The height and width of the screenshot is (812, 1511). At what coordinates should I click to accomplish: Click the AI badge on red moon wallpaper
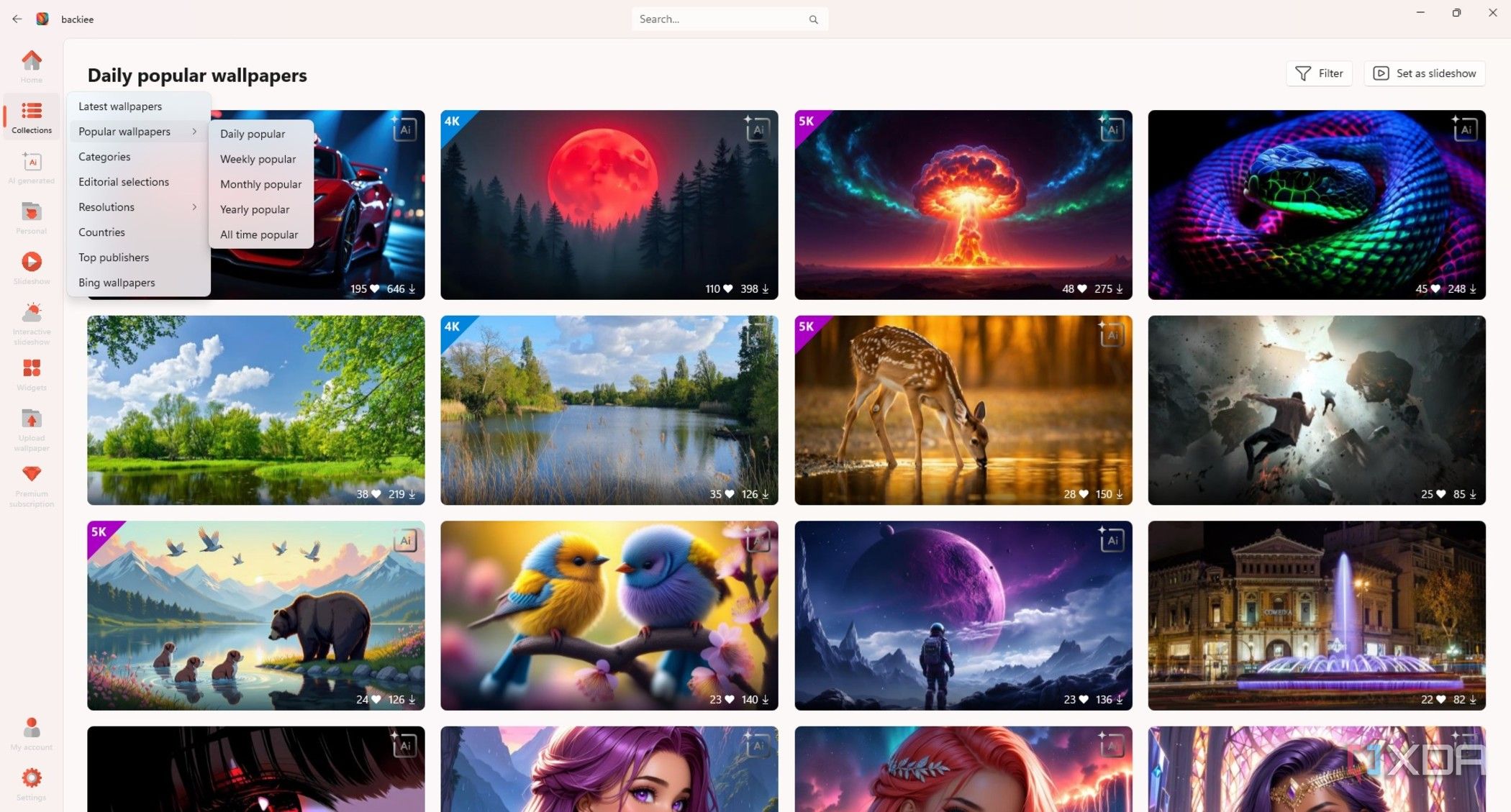click(758, 129)
